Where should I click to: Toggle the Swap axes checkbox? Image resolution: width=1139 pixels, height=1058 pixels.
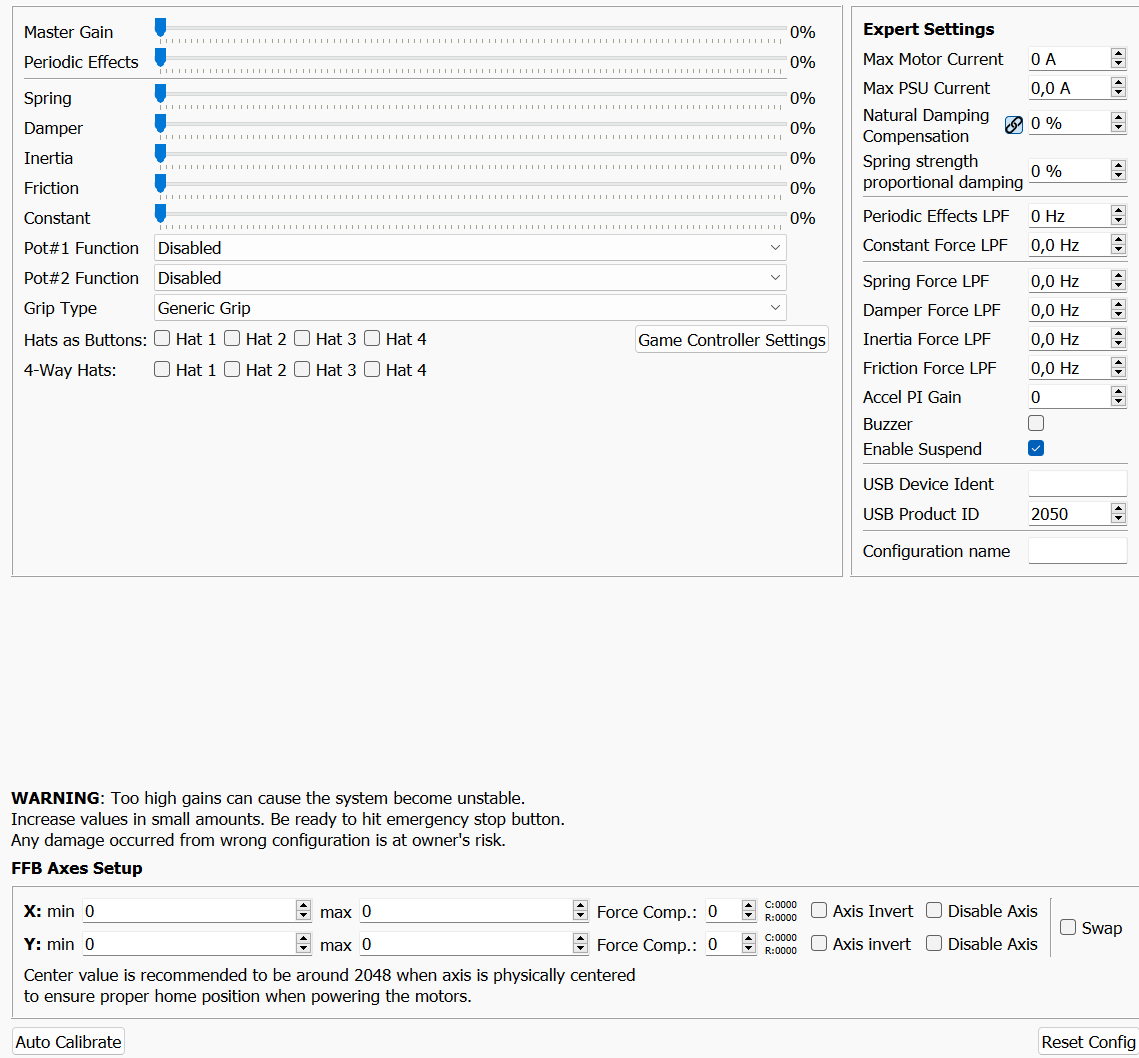(x=1068, y=926)
